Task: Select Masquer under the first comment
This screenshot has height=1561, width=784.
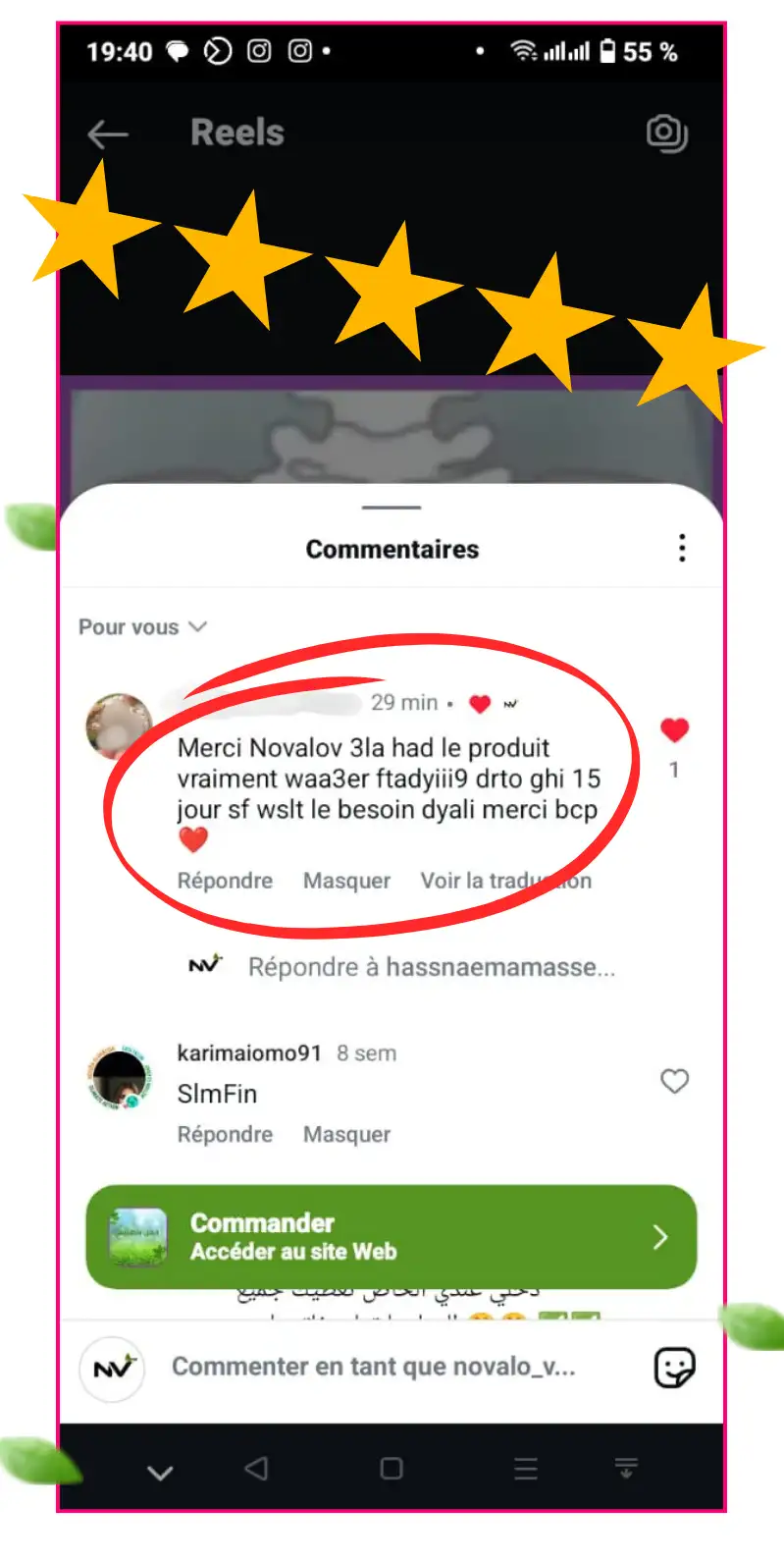Action: click(346, 881)
